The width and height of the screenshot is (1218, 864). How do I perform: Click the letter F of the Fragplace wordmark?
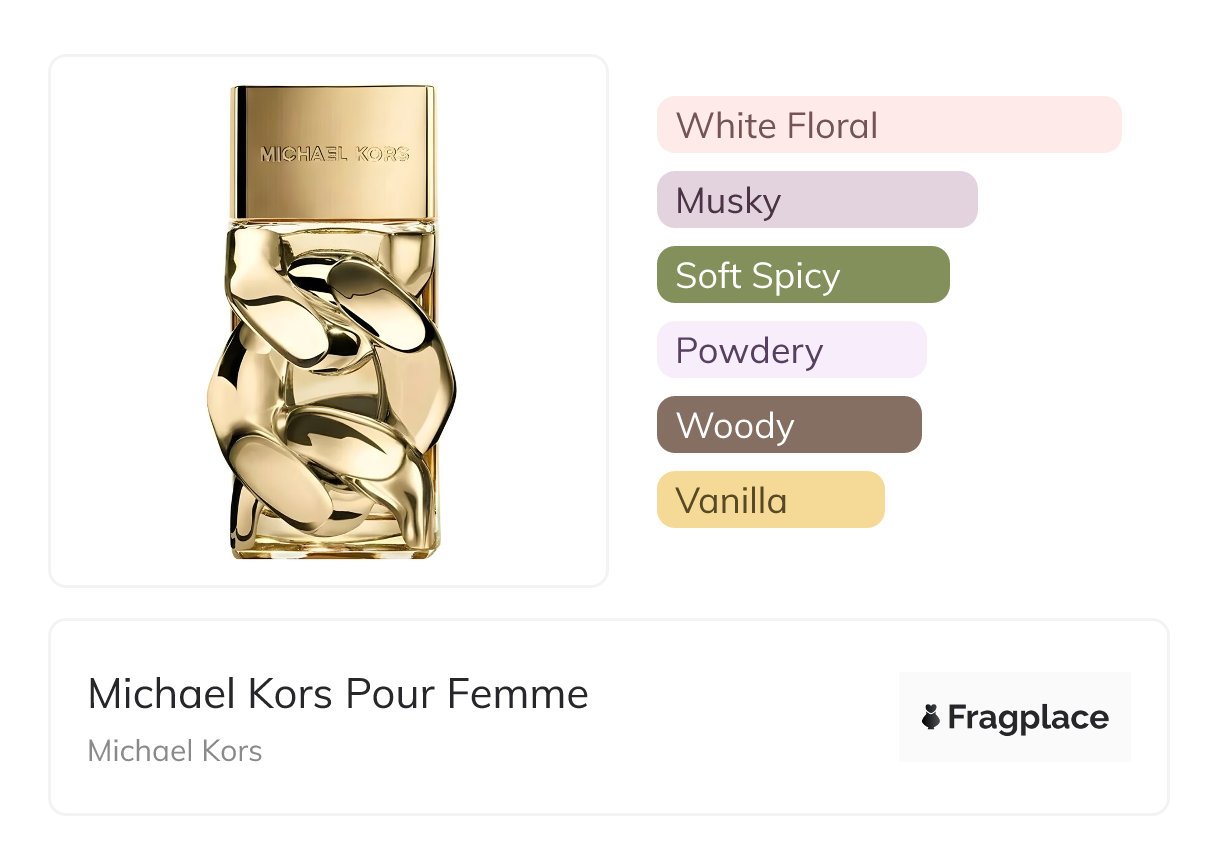957,718
